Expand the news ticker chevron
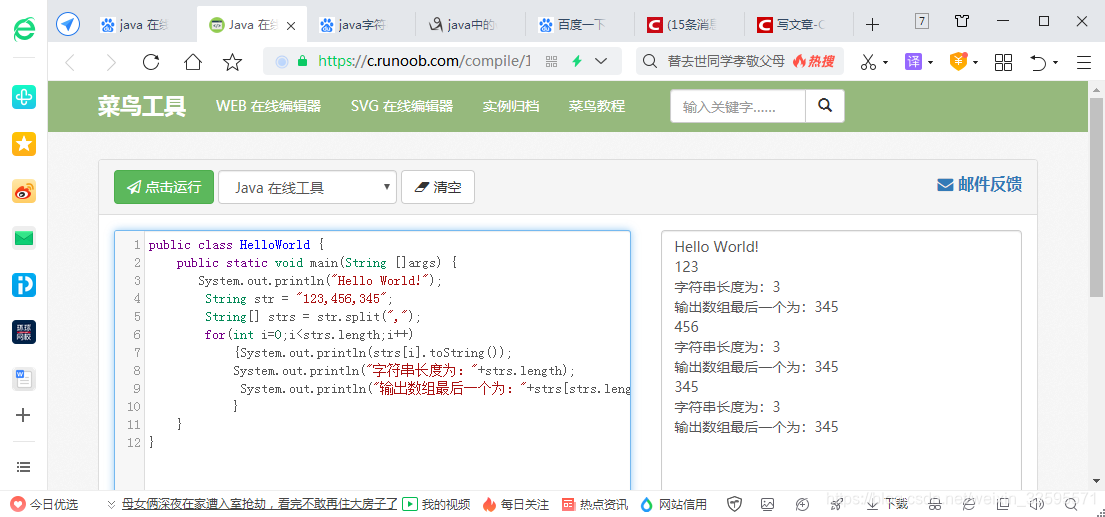This screenshot has height=517, width=1105. pos(111,504)
